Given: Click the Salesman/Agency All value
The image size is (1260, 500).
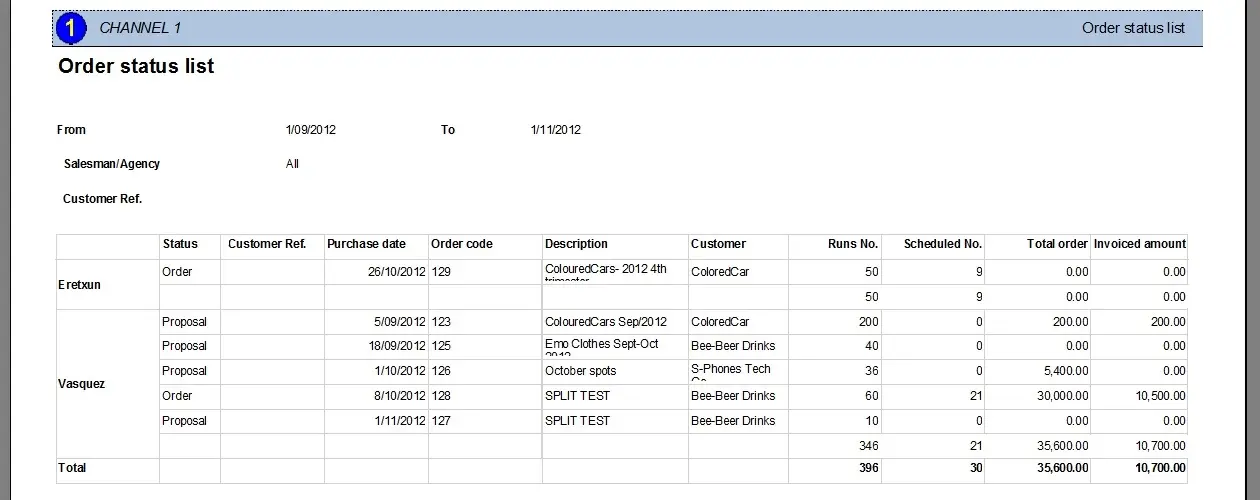Looking at the screenshot, I should (x=292, y=164).
